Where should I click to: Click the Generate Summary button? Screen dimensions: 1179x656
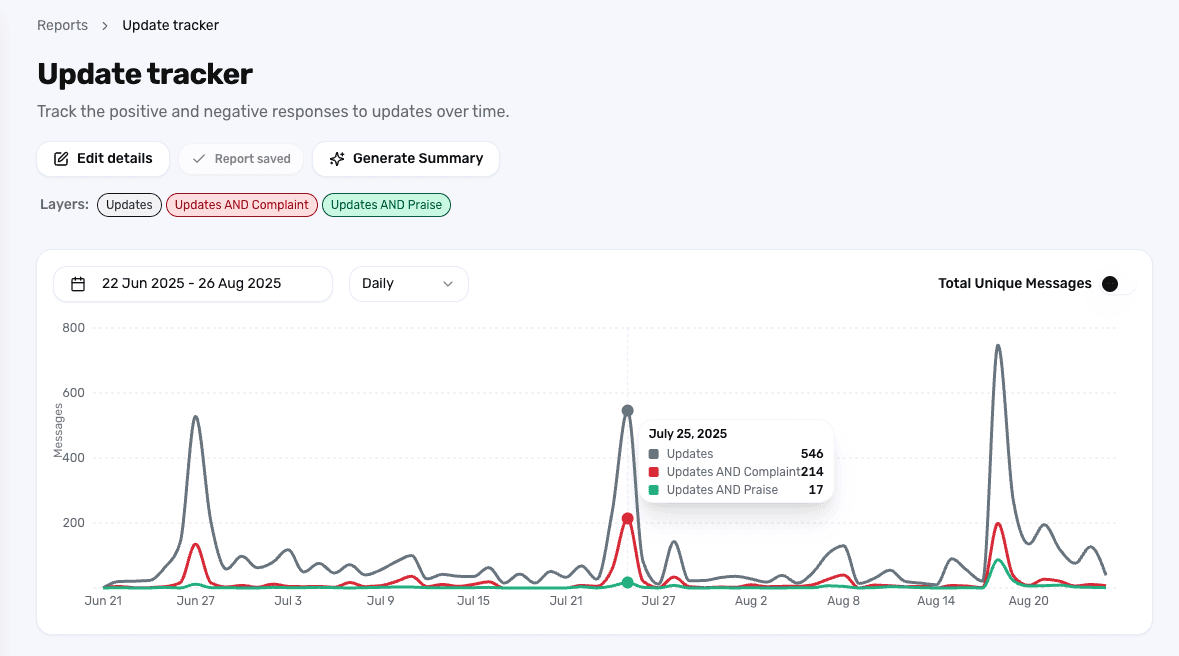point(405,158)
